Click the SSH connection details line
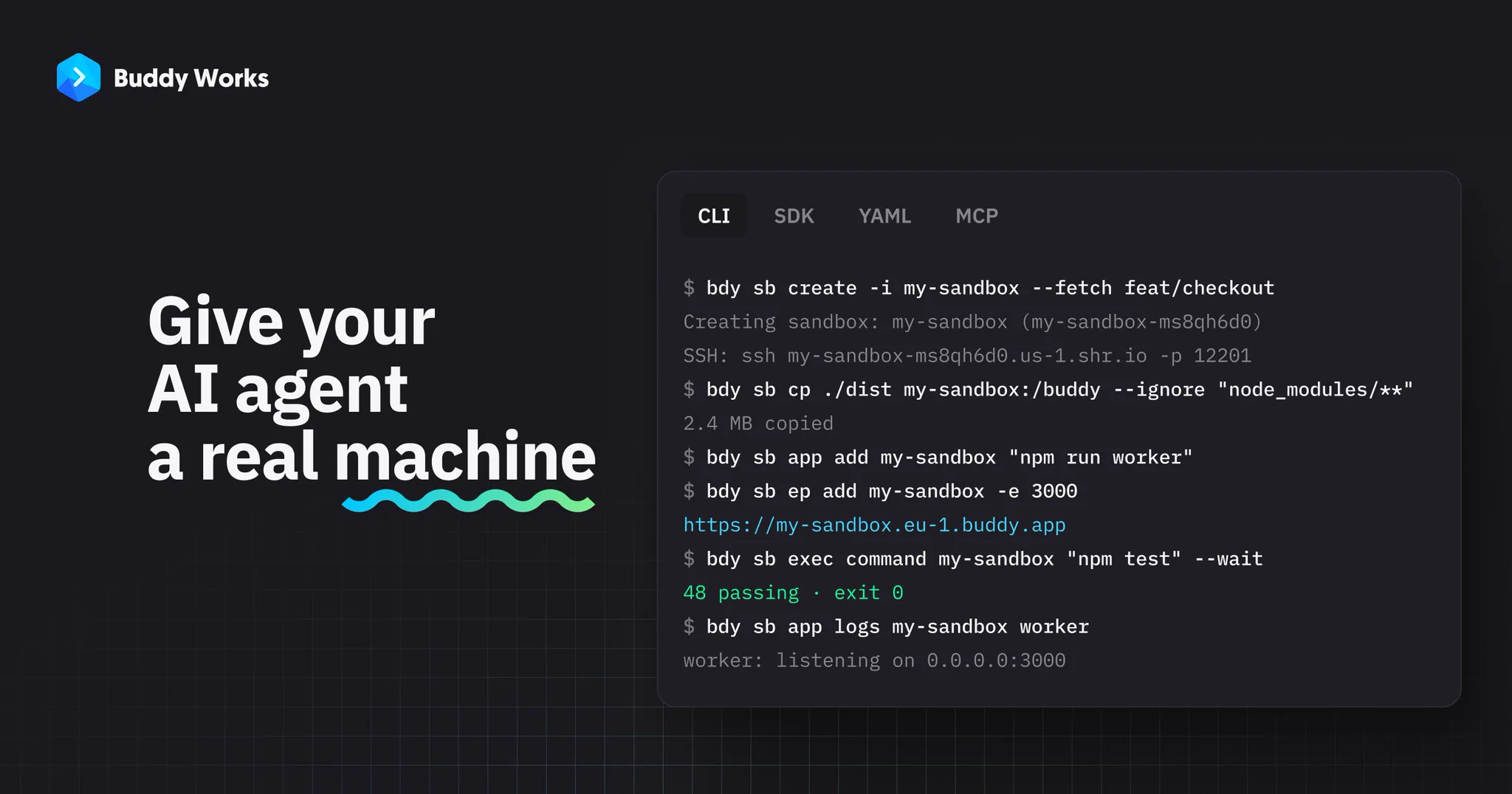The image size is (1512, 794). [x=967, y=356]
